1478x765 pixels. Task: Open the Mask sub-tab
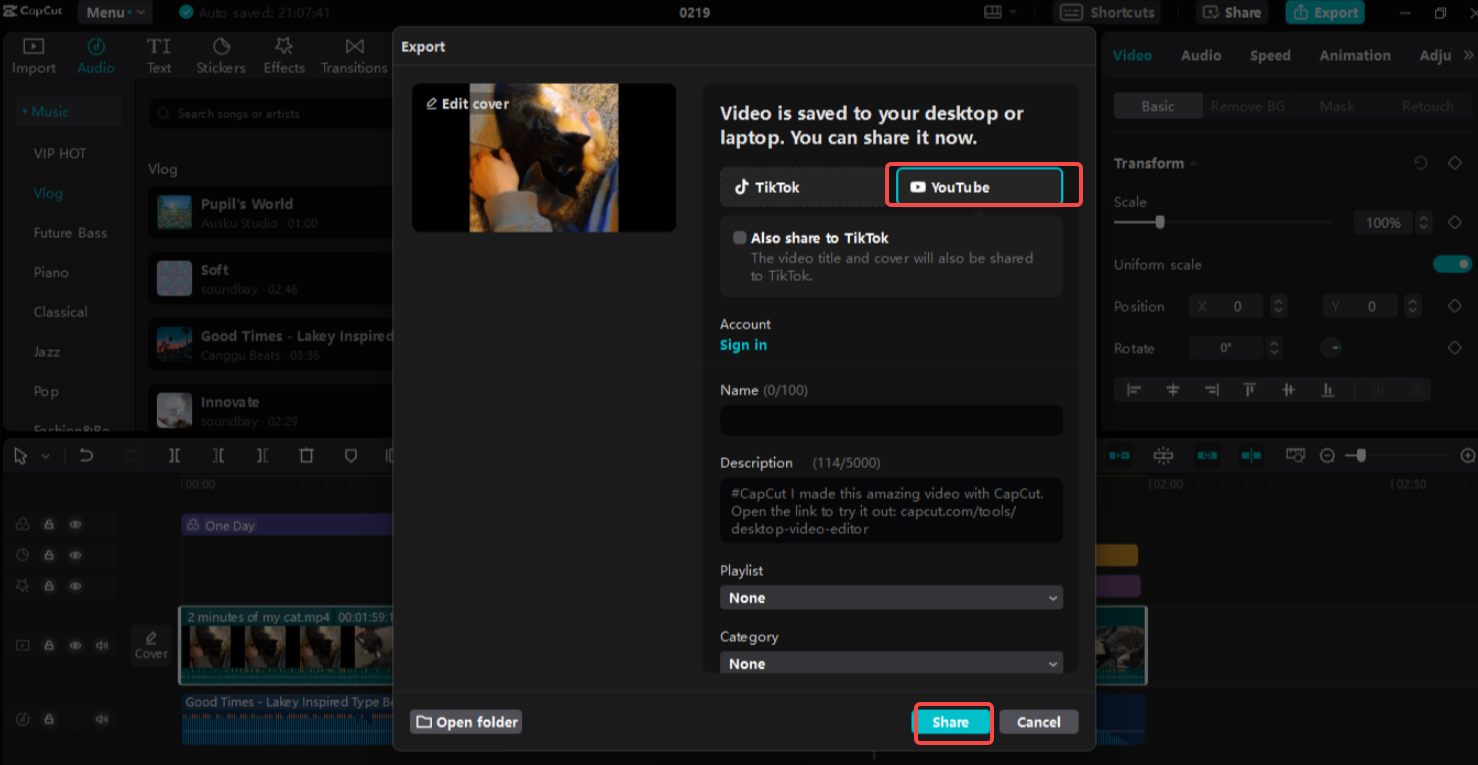pyautogui.click(x=1337, y=106)
